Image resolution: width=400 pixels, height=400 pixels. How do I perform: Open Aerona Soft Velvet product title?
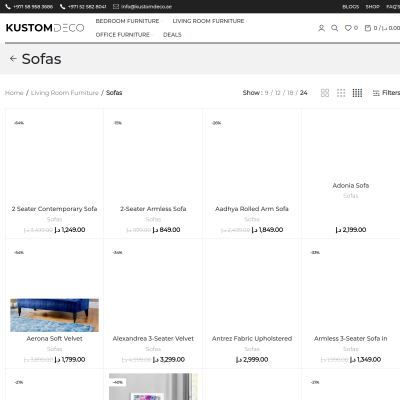point(54,338)
